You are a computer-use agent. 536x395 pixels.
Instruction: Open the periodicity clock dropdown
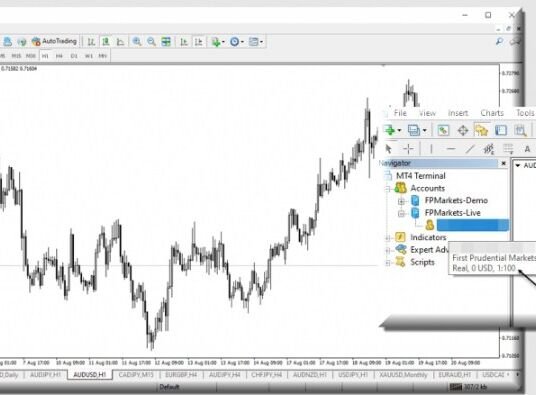click(x=237, y=42)
